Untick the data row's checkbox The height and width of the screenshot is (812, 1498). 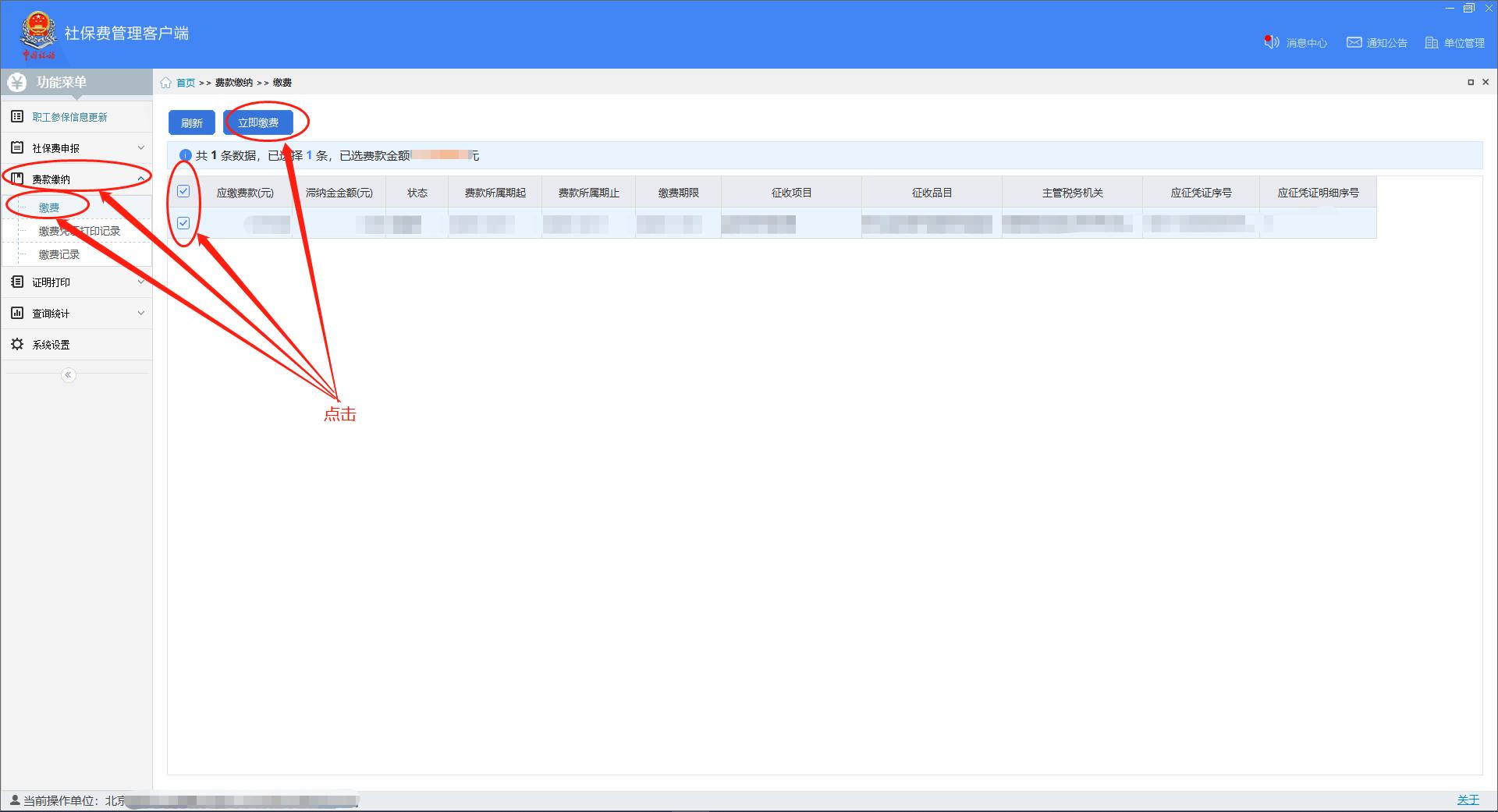pos(183,223)
